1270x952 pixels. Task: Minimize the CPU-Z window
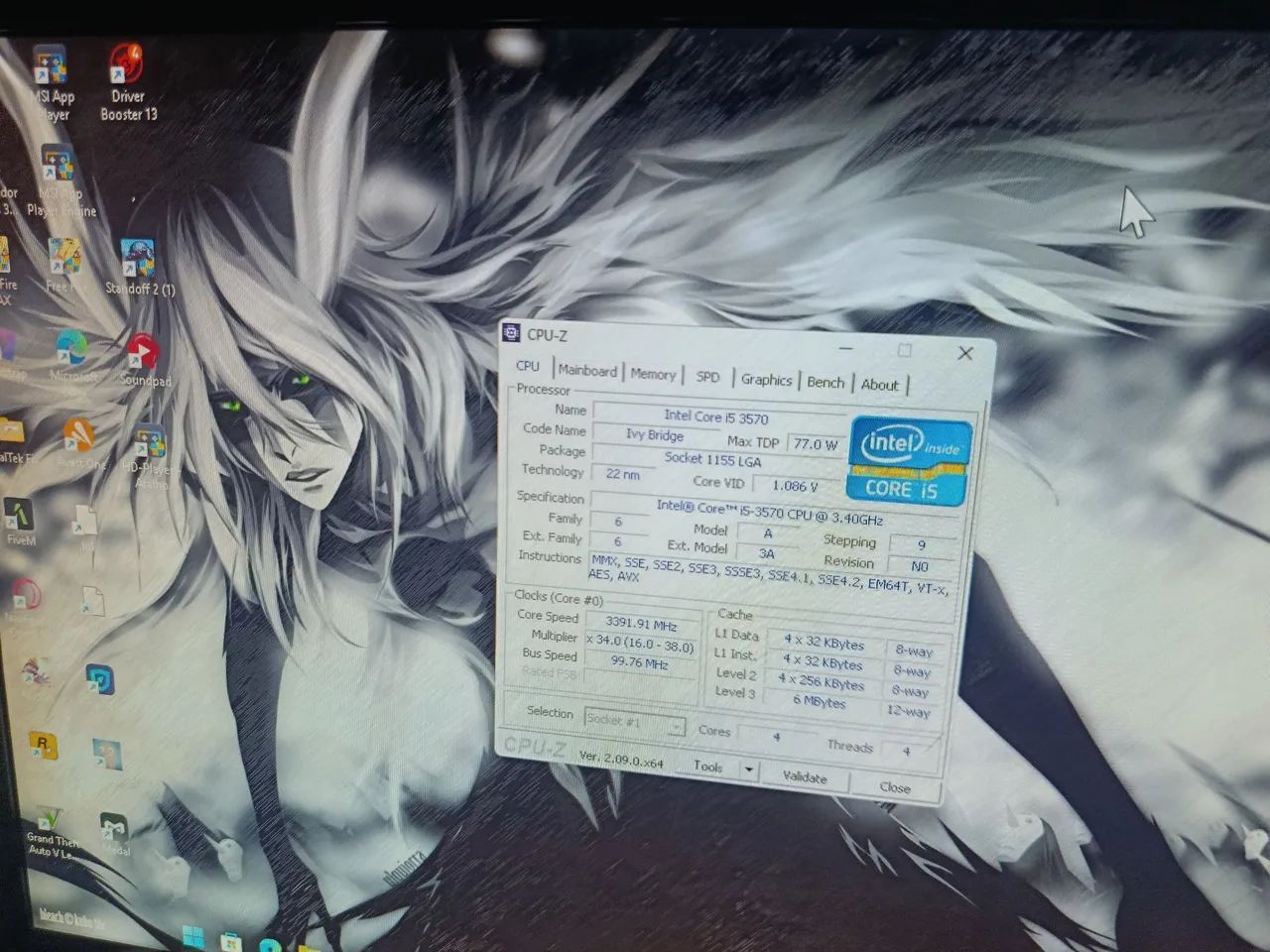click(846, 347)
